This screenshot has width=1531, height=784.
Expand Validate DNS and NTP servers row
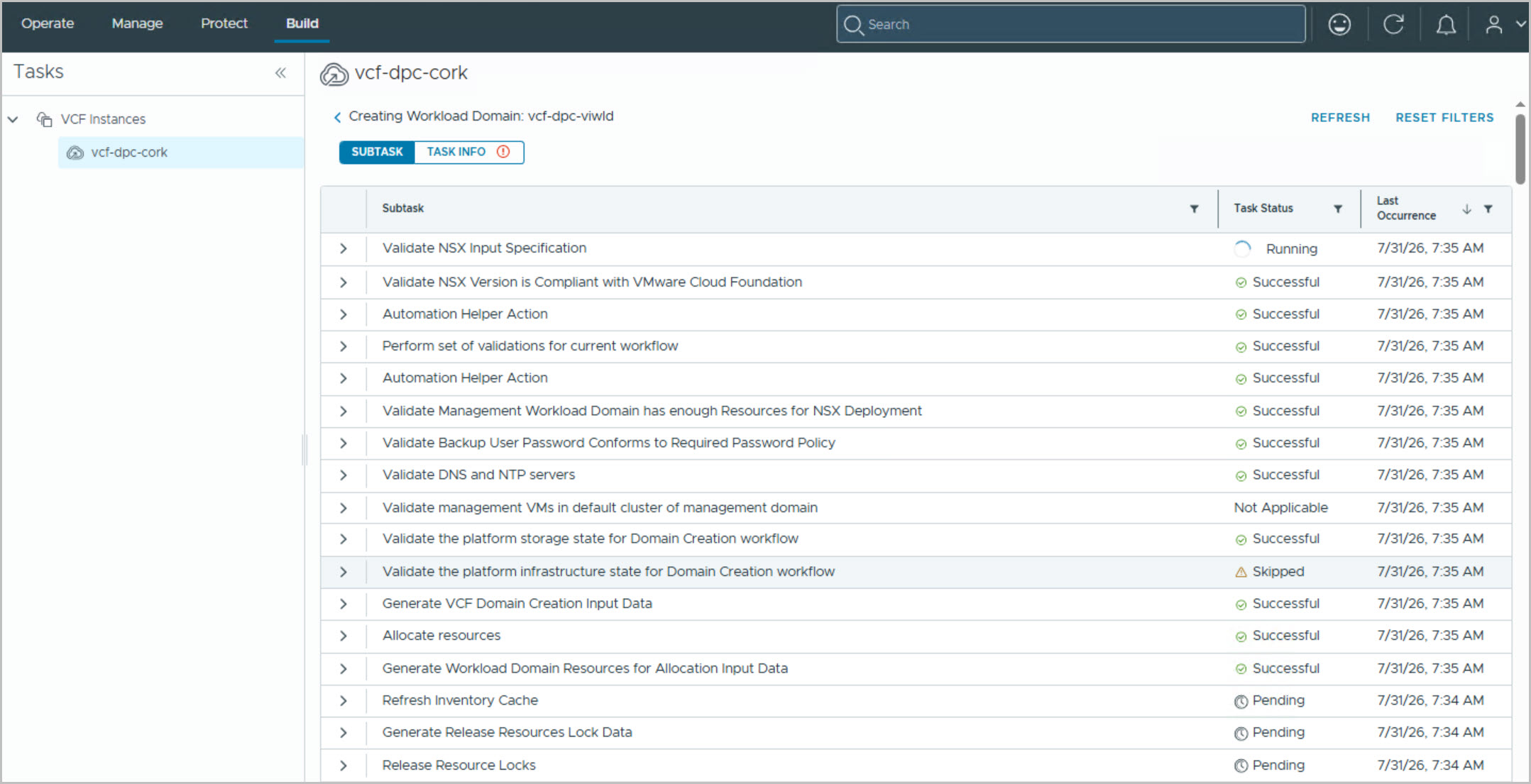click(x=344, y=475)
